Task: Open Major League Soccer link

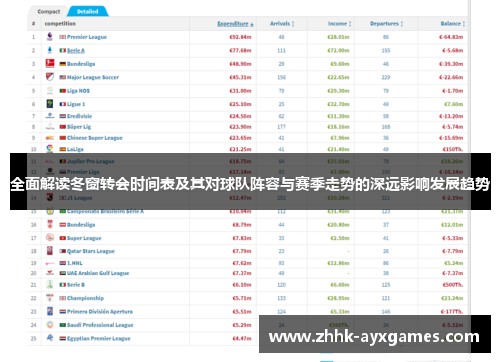Action: pos(93,77)
